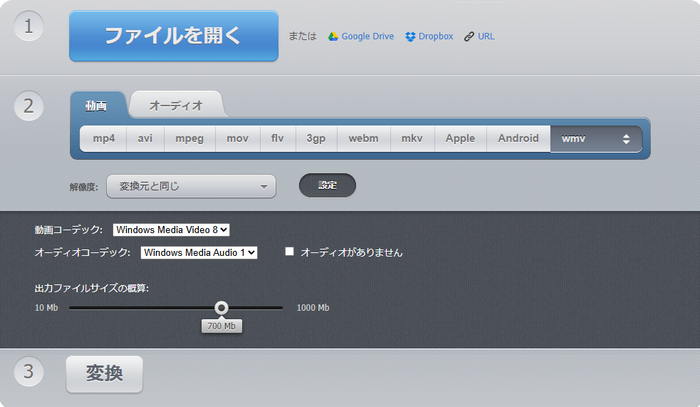Click the '1000 Mb' maximum size label
Viewport: 700px width, 407px height.
[313, 308]
